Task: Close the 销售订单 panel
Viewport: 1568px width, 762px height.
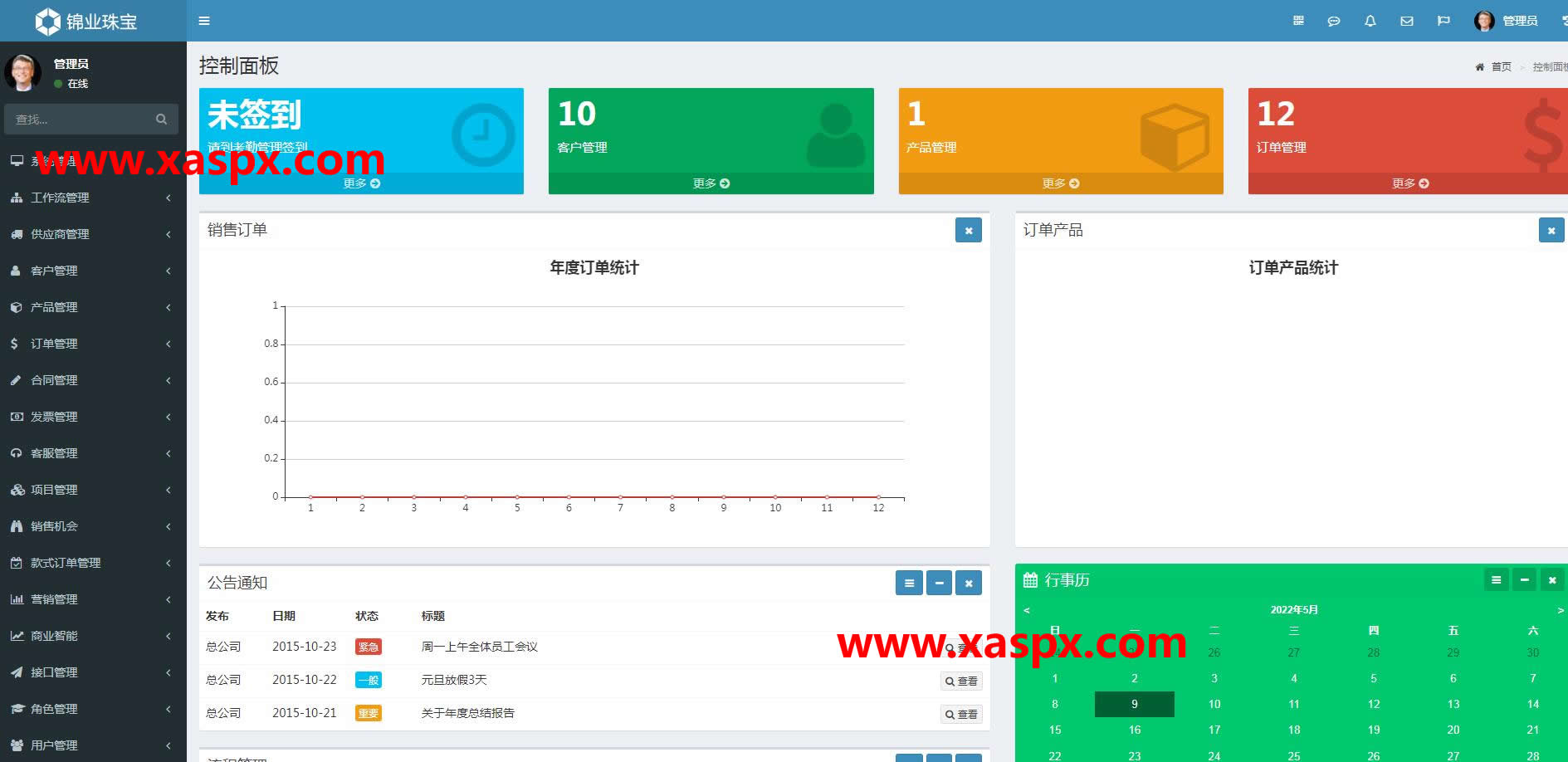Action: [x=969, y=231]
